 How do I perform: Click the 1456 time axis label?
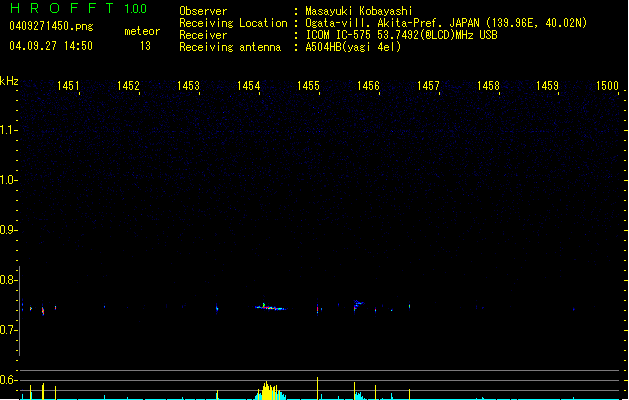pos(368,86)
